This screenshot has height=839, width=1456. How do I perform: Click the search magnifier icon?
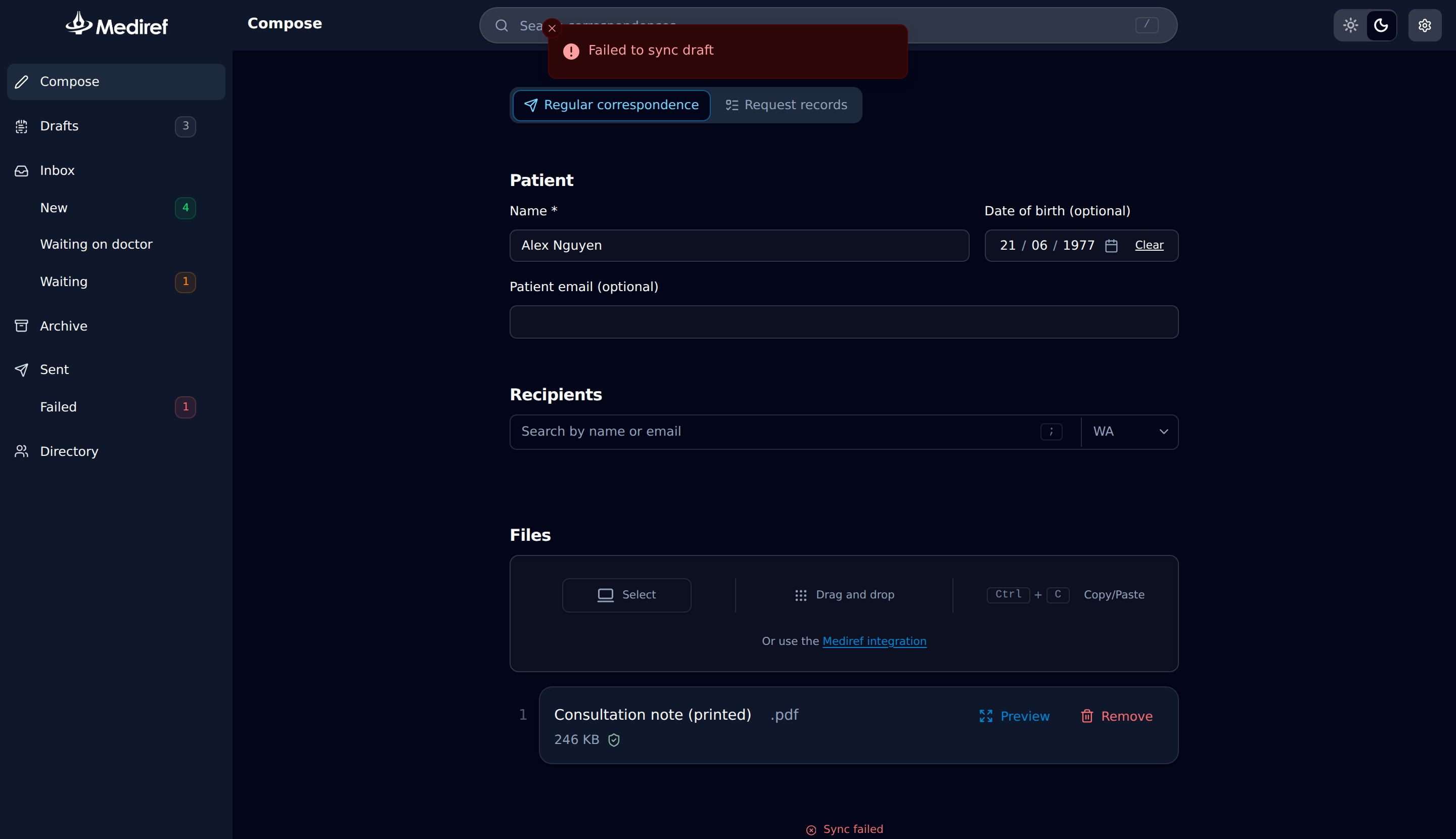click(502, 25)
